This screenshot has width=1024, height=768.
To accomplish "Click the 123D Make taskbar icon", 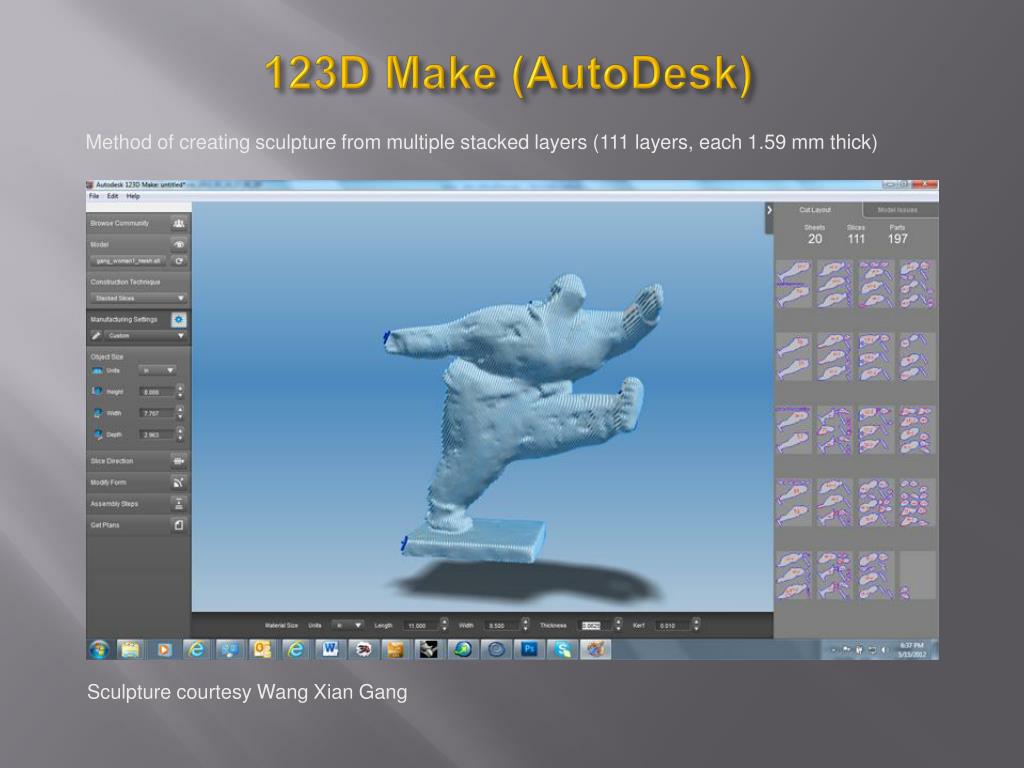I will [x=595, y=649].
